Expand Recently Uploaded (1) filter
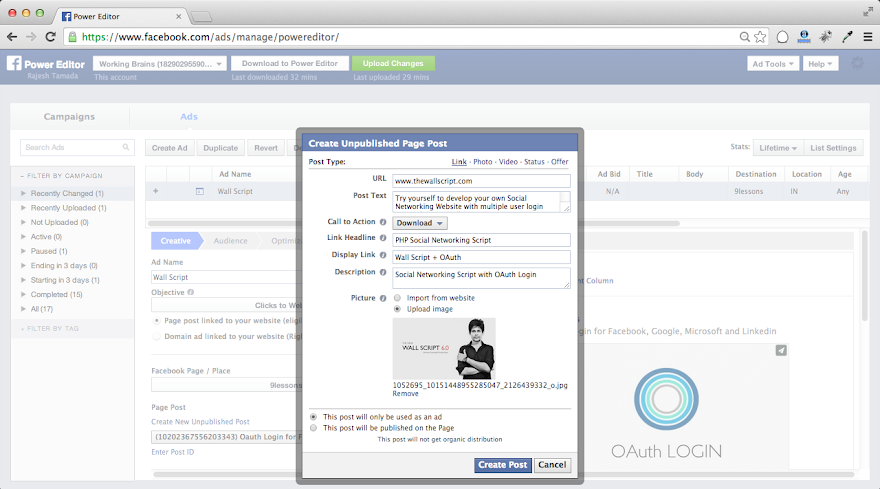The image size is (880, 489). [24, 208]
